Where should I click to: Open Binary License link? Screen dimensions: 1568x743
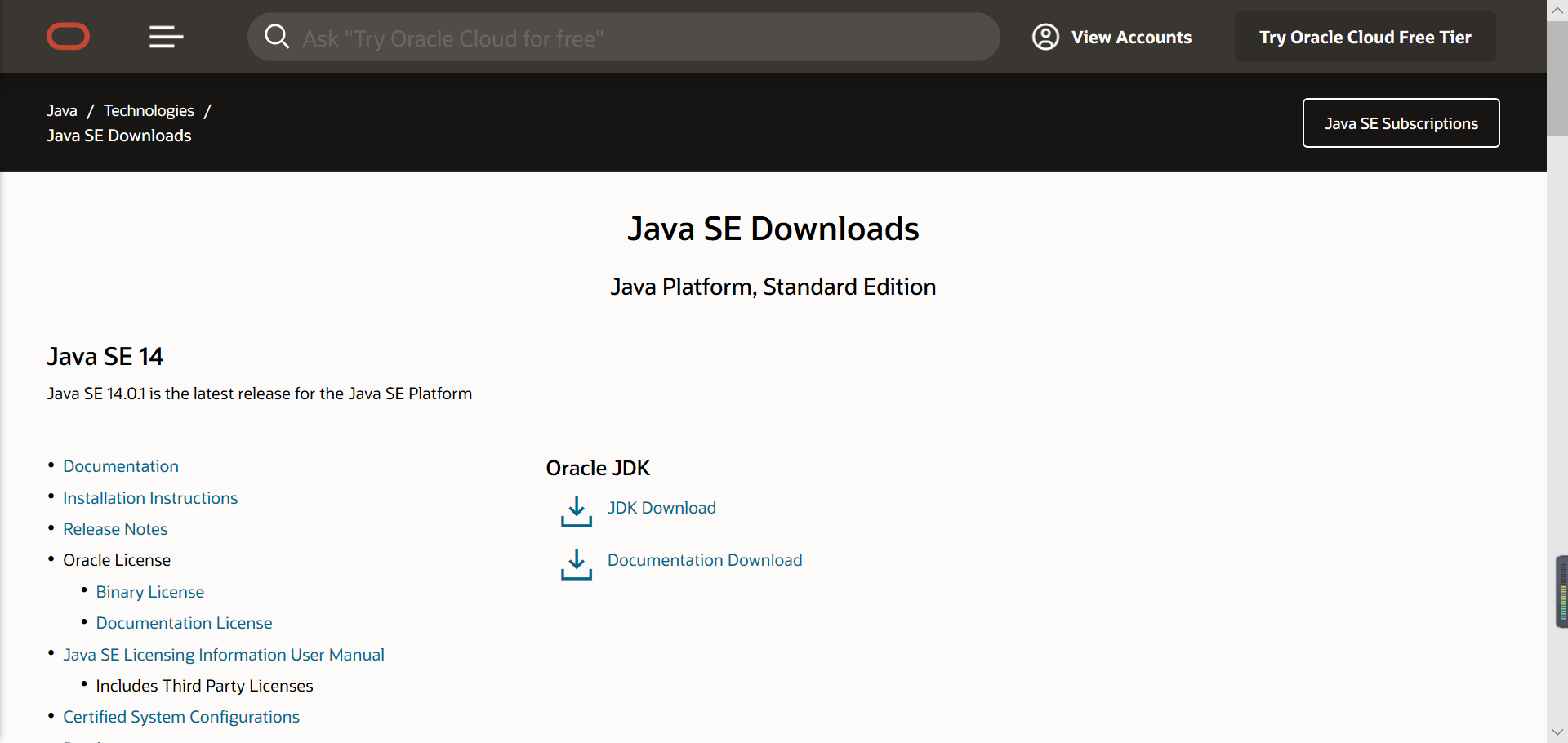point(150,592)
